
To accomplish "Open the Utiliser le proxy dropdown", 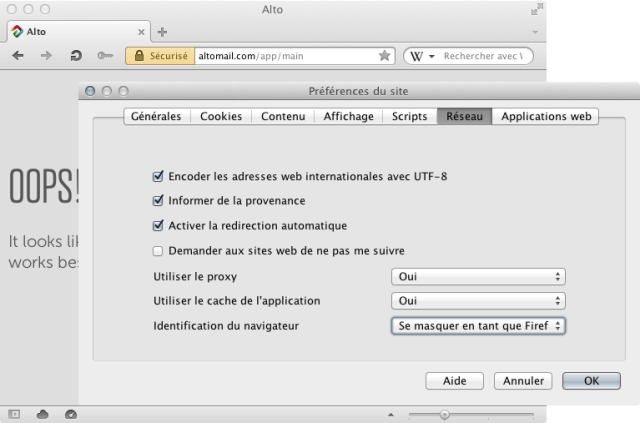I will pos(478,277).
